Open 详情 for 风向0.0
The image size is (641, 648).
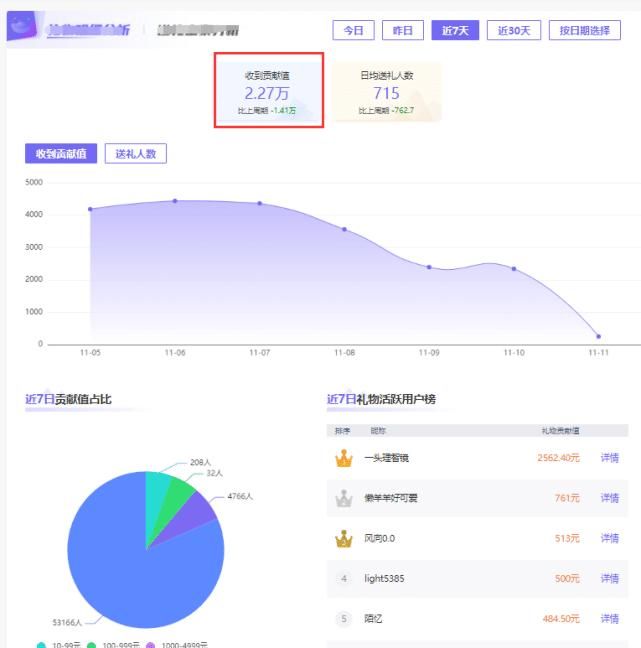(x=610, y=538)
